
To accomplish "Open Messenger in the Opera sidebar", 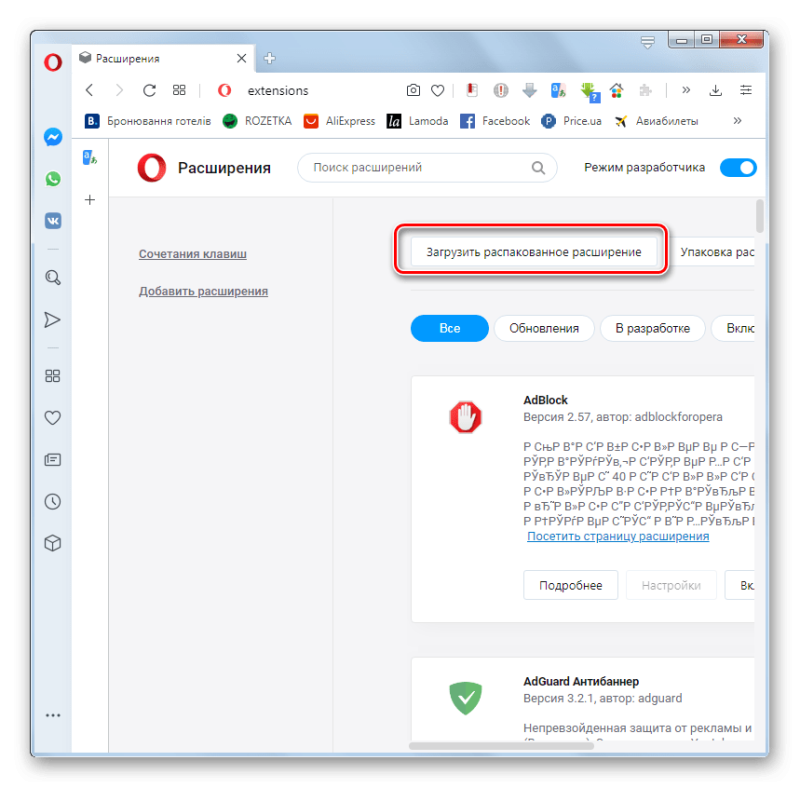I will point(53,137).
